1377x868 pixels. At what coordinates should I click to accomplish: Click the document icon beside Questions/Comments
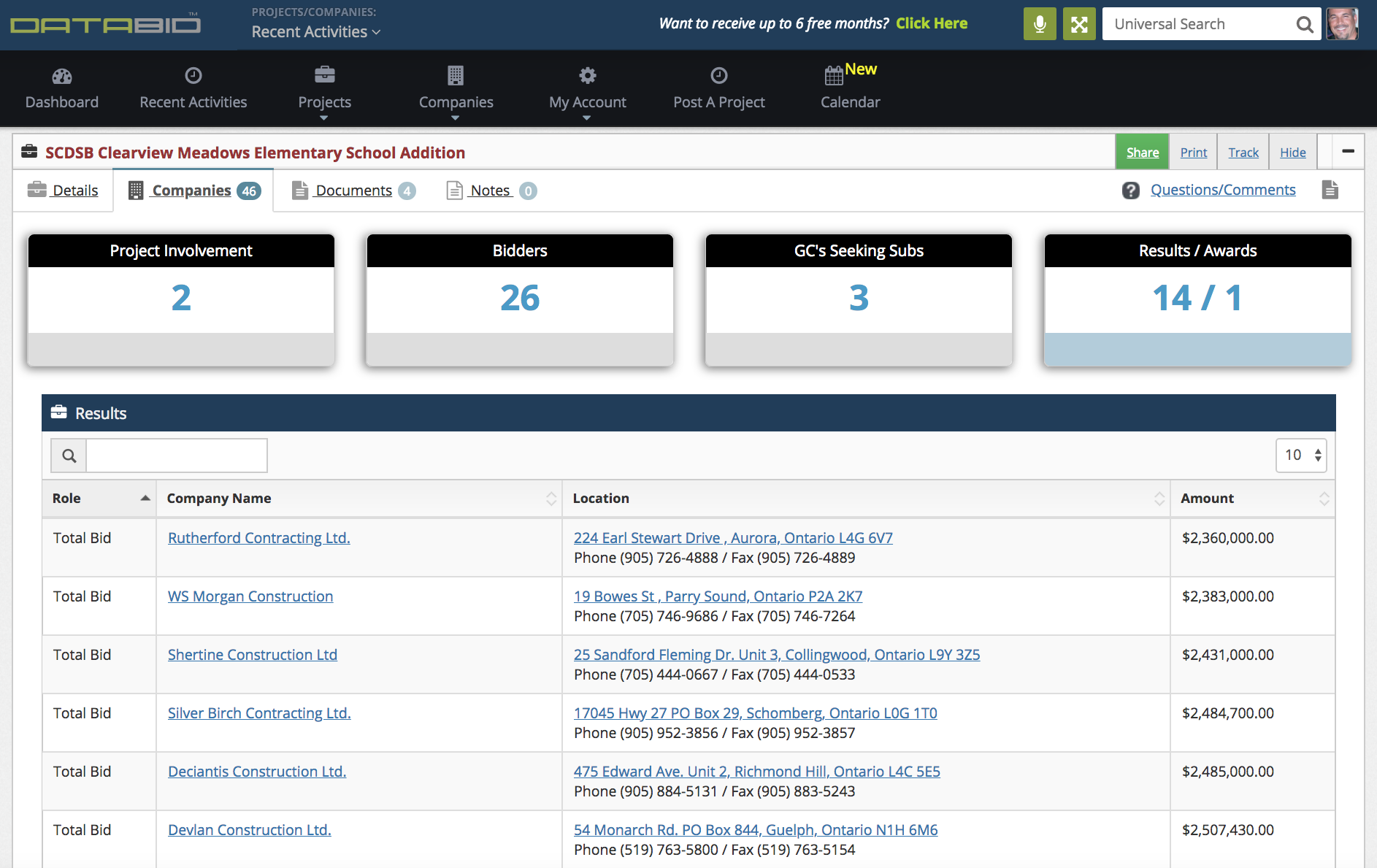[x=1330, y=191]
